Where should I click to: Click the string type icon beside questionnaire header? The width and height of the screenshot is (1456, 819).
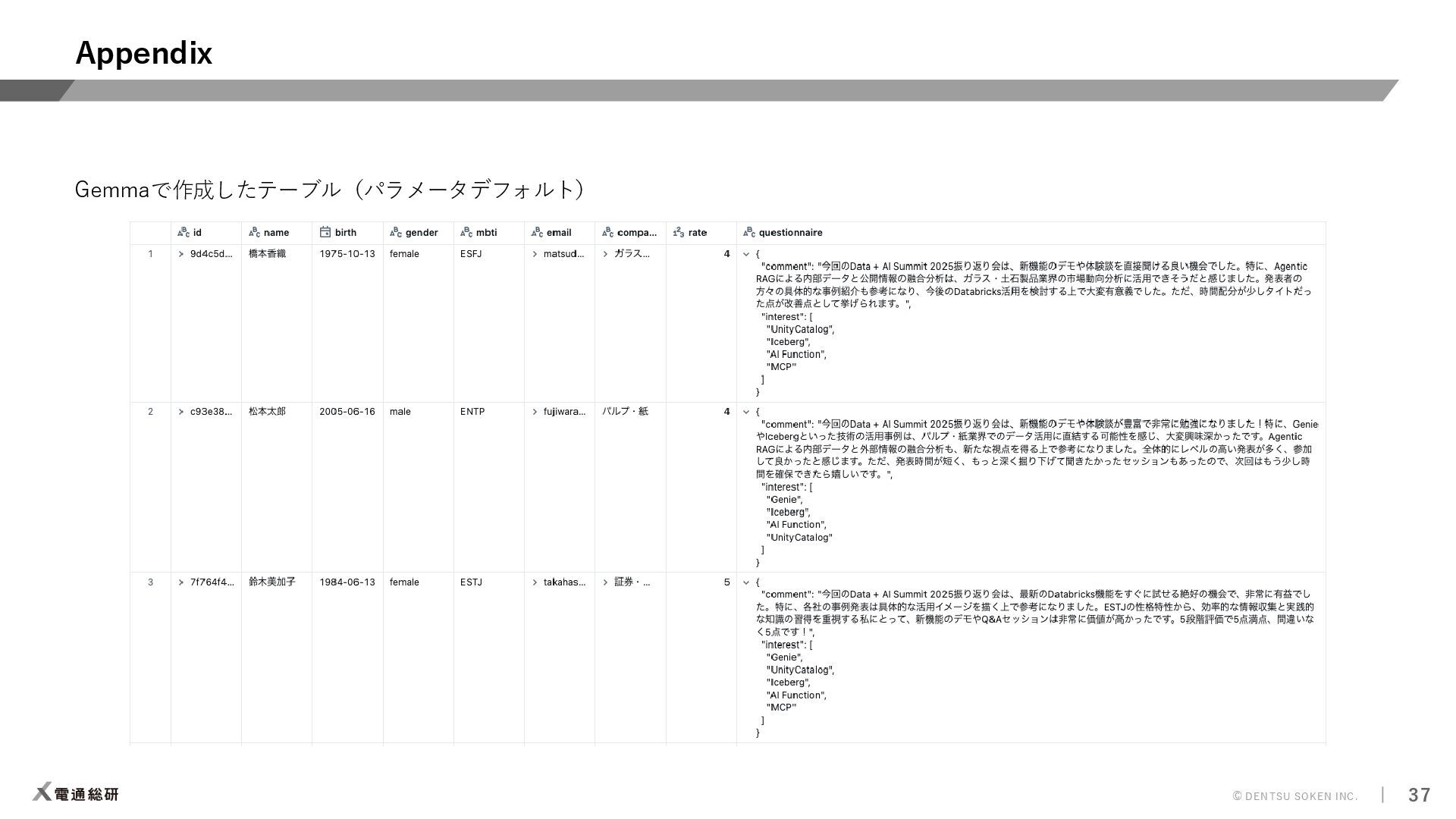[x=749, y=233]
